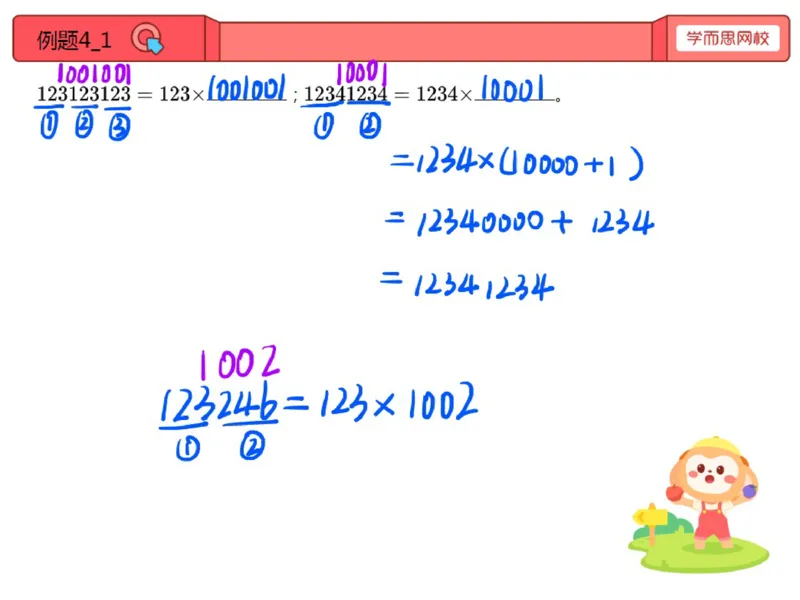This screenshot has width=800, height=600.
Task: Click the handwritten equation 123246=123×1002
Action: click(319, 404)
